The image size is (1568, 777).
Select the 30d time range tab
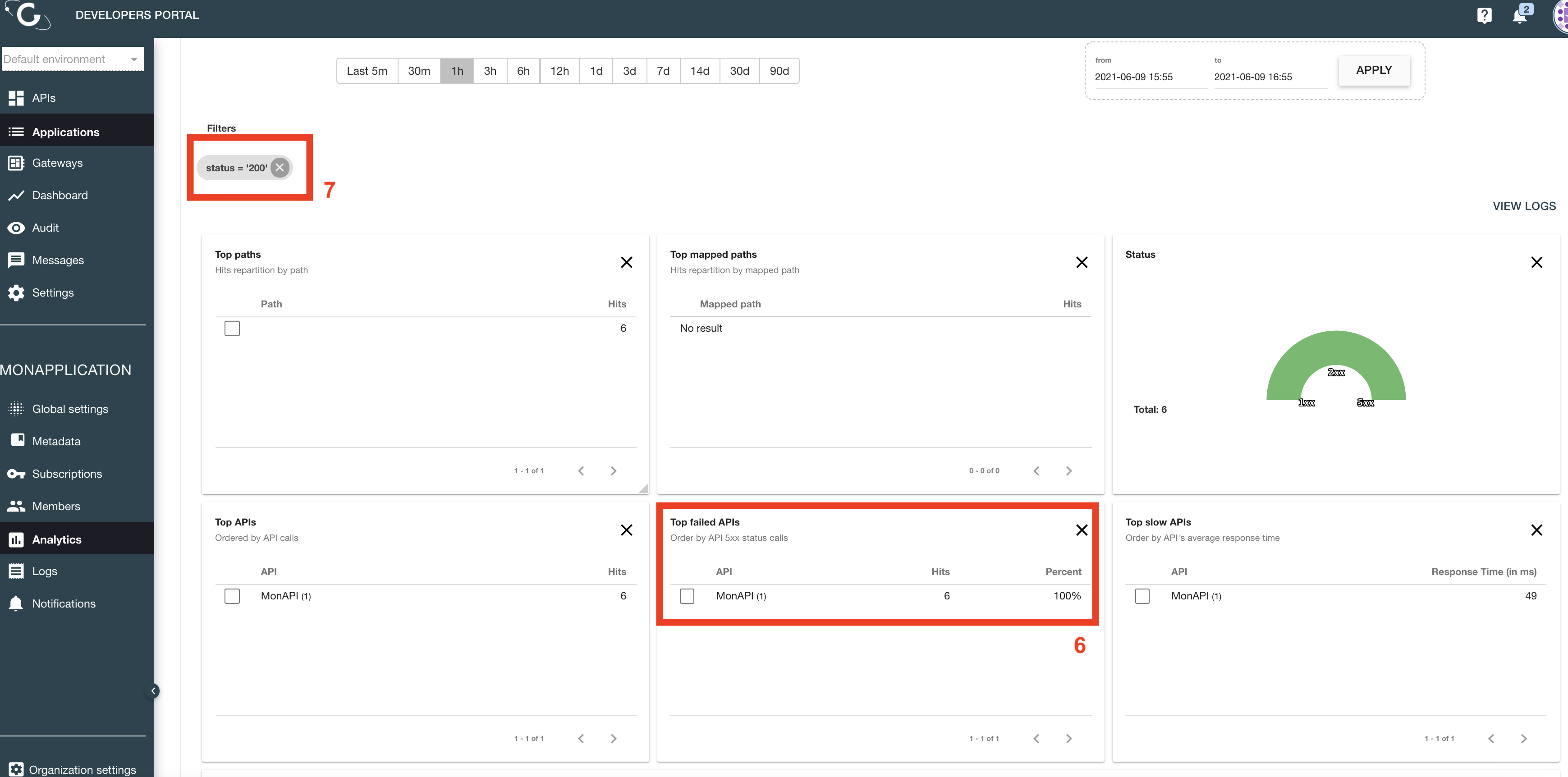(x=739, y=71)
